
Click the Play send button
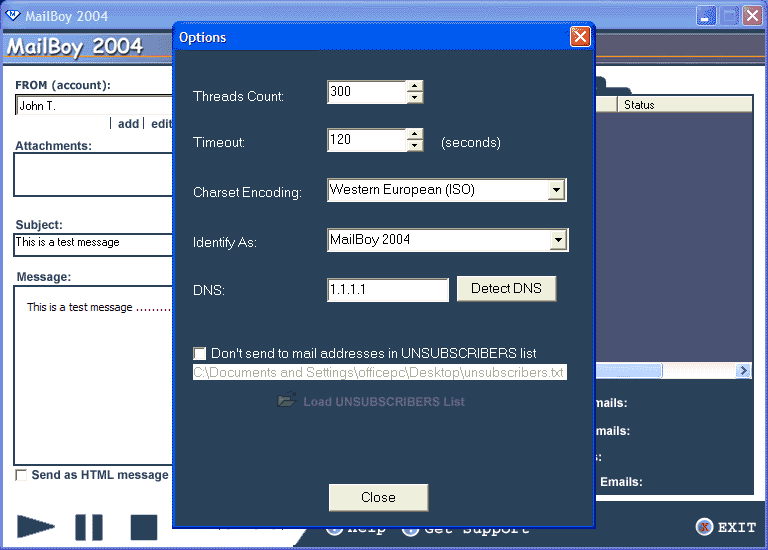click(36, 527)
